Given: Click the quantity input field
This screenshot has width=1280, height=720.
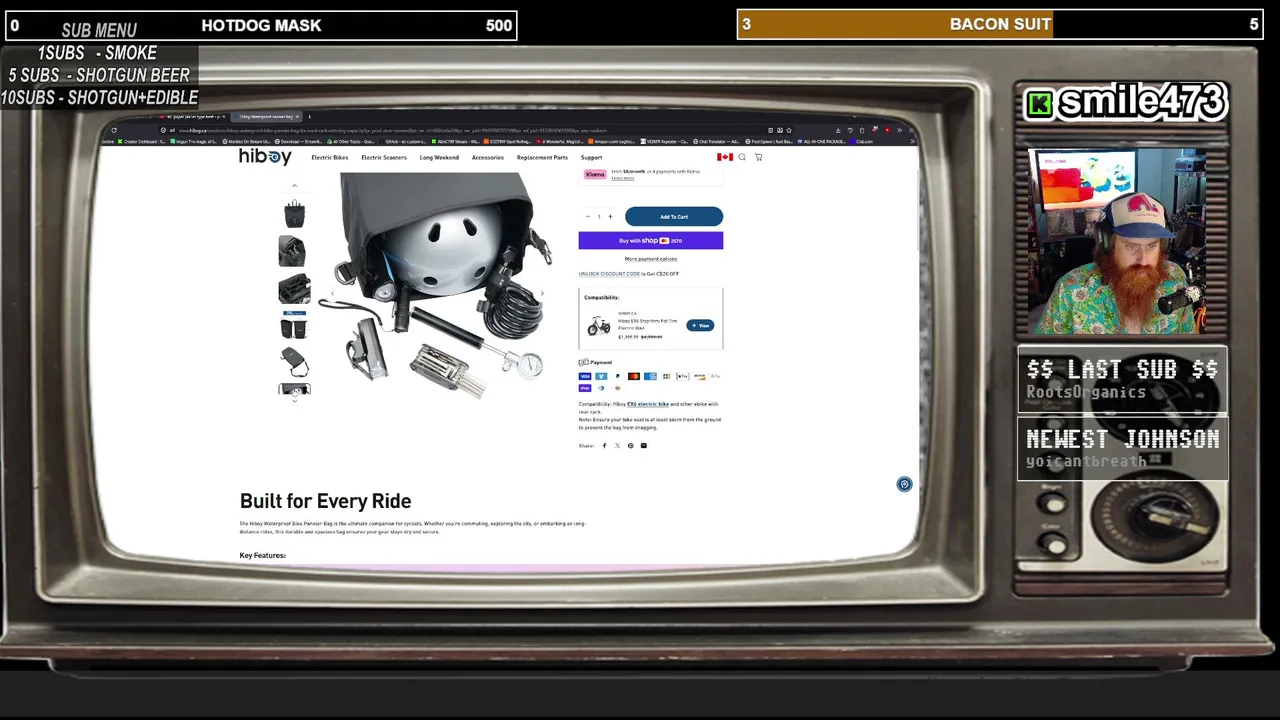Looking at the screenshot, I should [x=599, y=217].
